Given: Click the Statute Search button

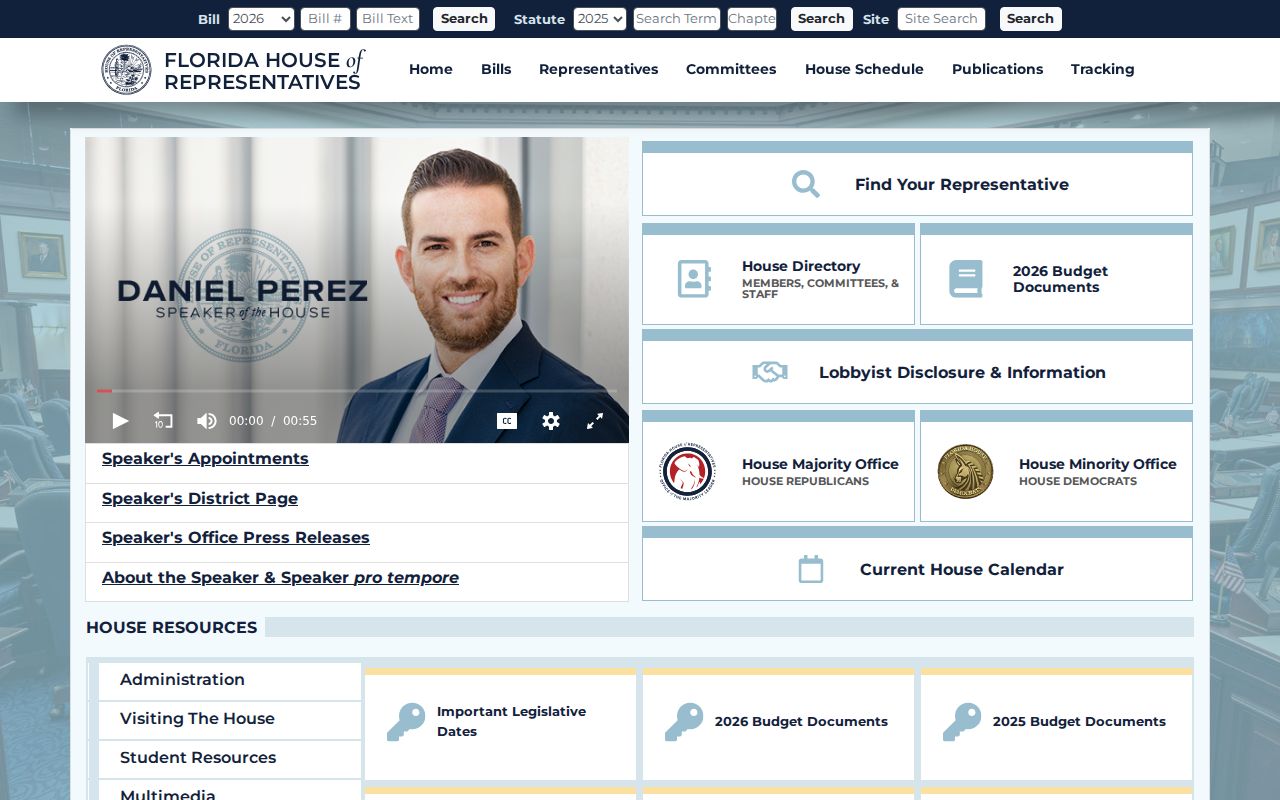Looking at the screenshot, I should [x=822, y=19].
